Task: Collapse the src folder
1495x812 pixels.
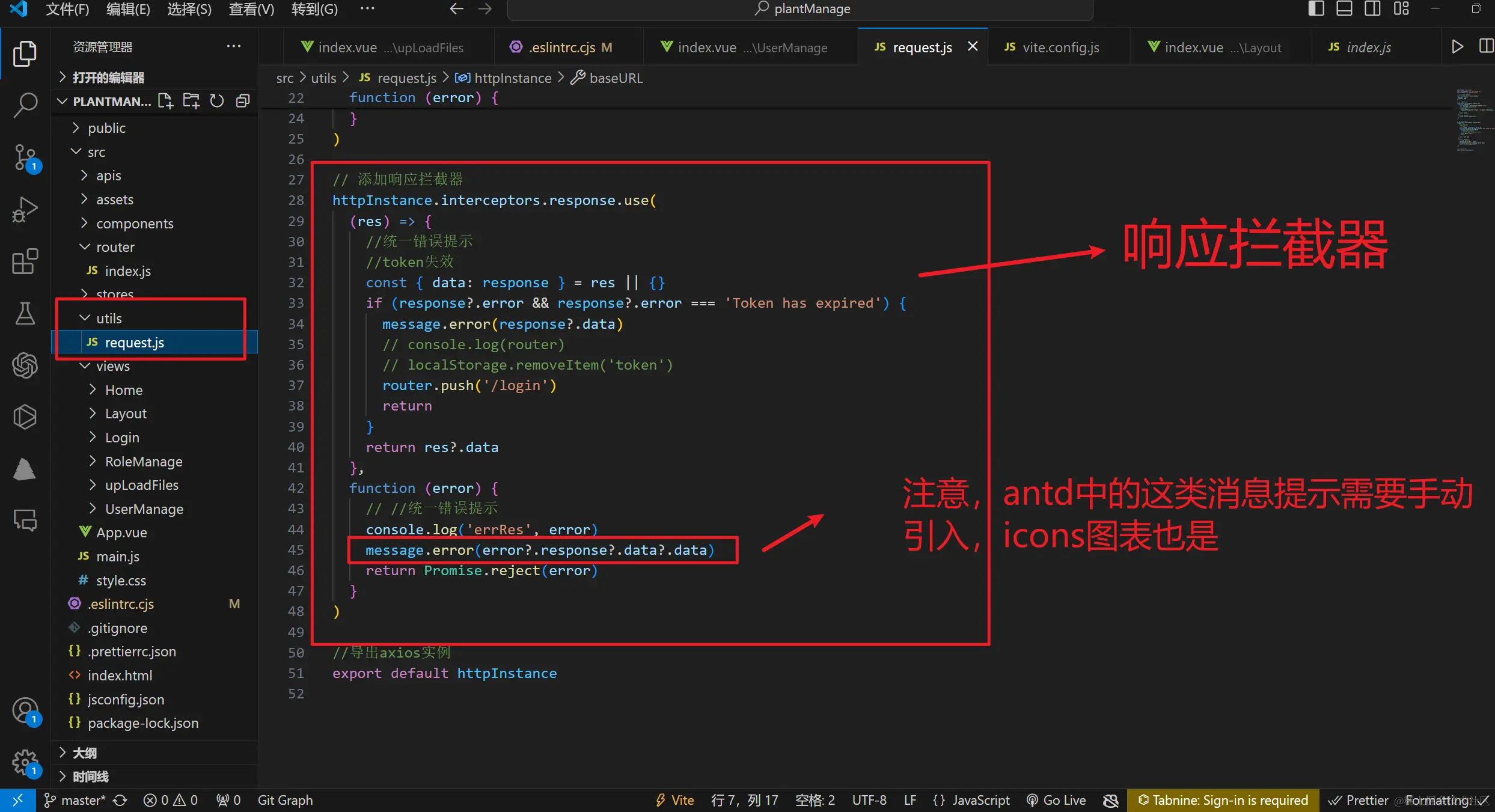Action: pyautogui.click(x=154, y=152)
